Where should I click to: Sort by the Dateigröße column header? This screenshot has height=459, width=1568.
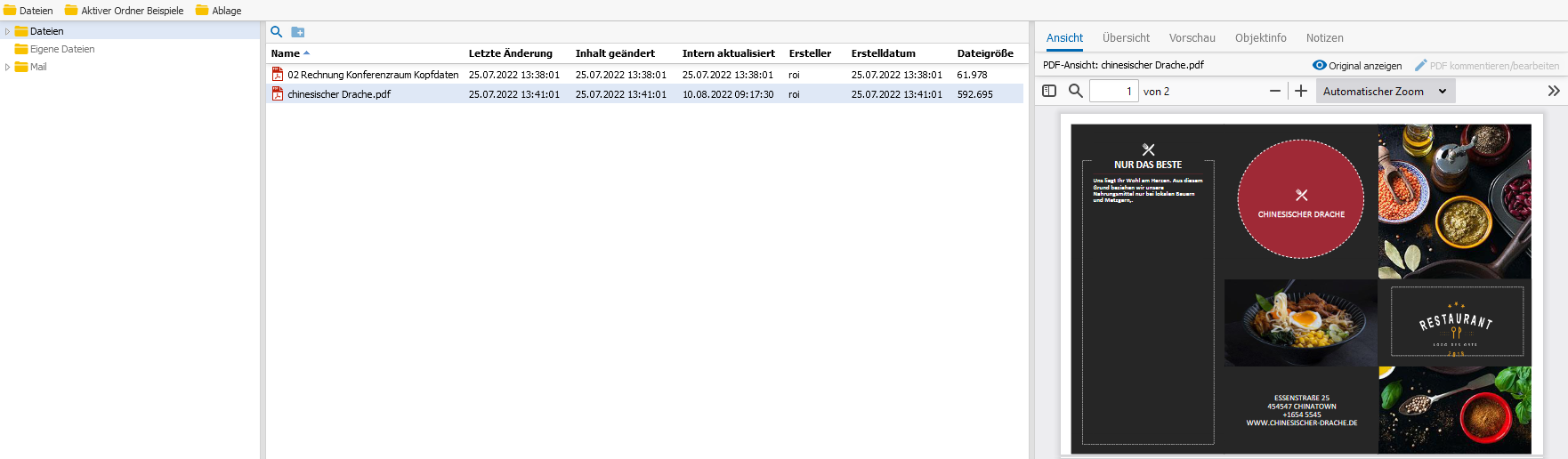click(x=985, y=53)
